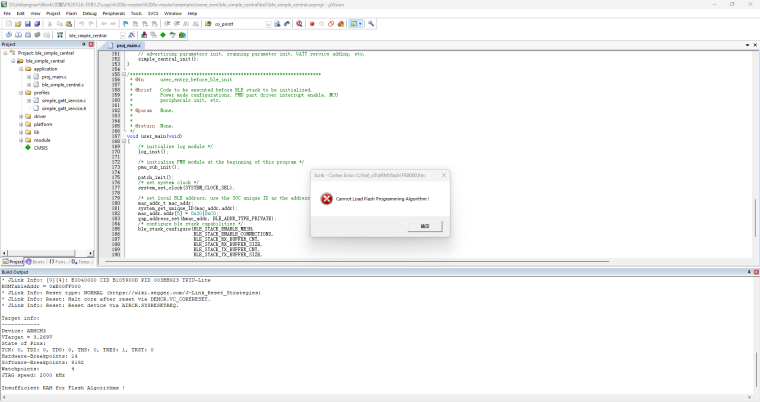Collapse the application folder
Screen dimensions: 760x402
pyautogui.click(x=21, y=69)
